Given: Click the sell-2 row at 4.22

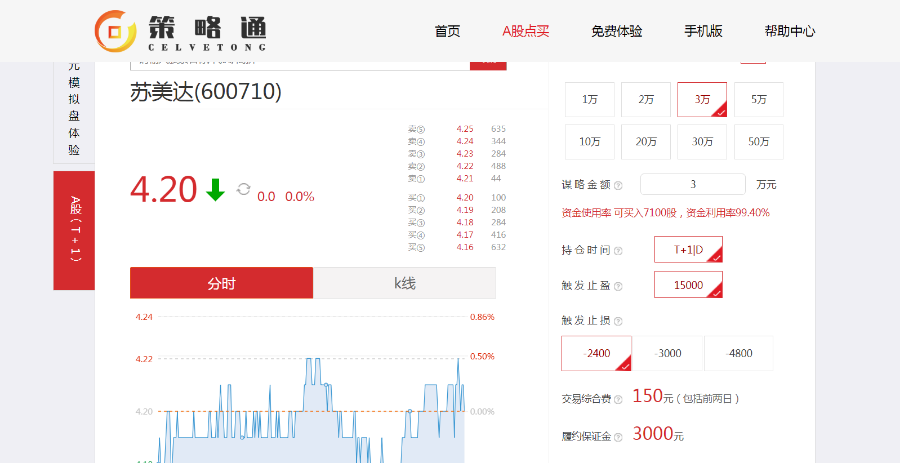Looking at the screenshot, I should (456, 166).
